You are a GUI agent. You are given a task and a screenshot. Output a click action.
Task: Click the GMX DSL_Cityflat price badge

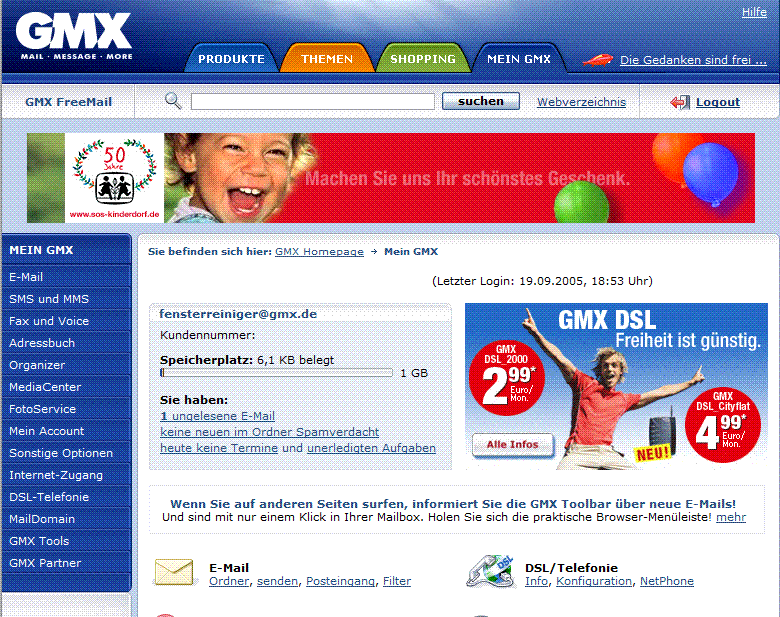click(x=723, y=425)
